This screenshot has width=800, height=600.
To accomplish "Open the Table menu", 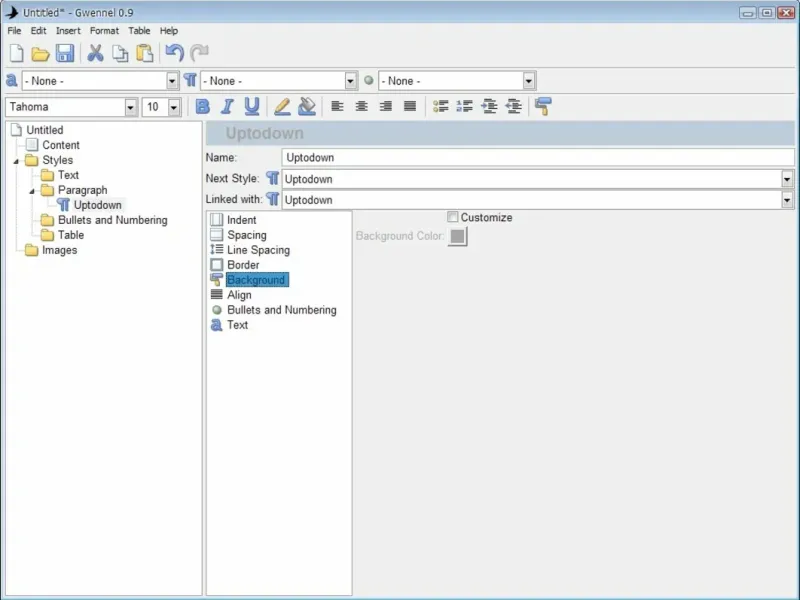I will pos(139,31).
